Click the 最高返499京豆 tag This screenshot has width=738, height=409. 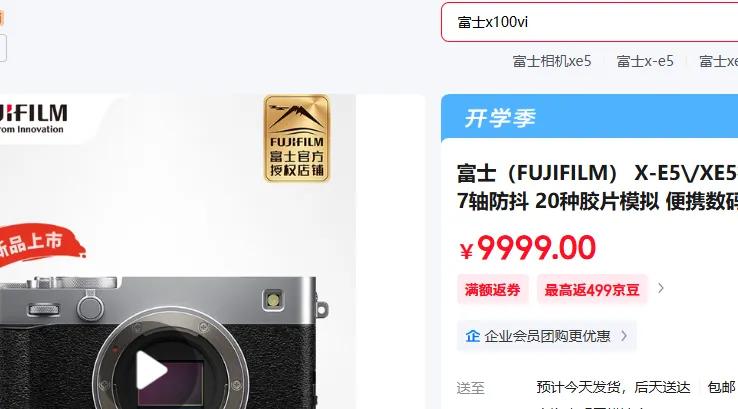tap(592, 289)
